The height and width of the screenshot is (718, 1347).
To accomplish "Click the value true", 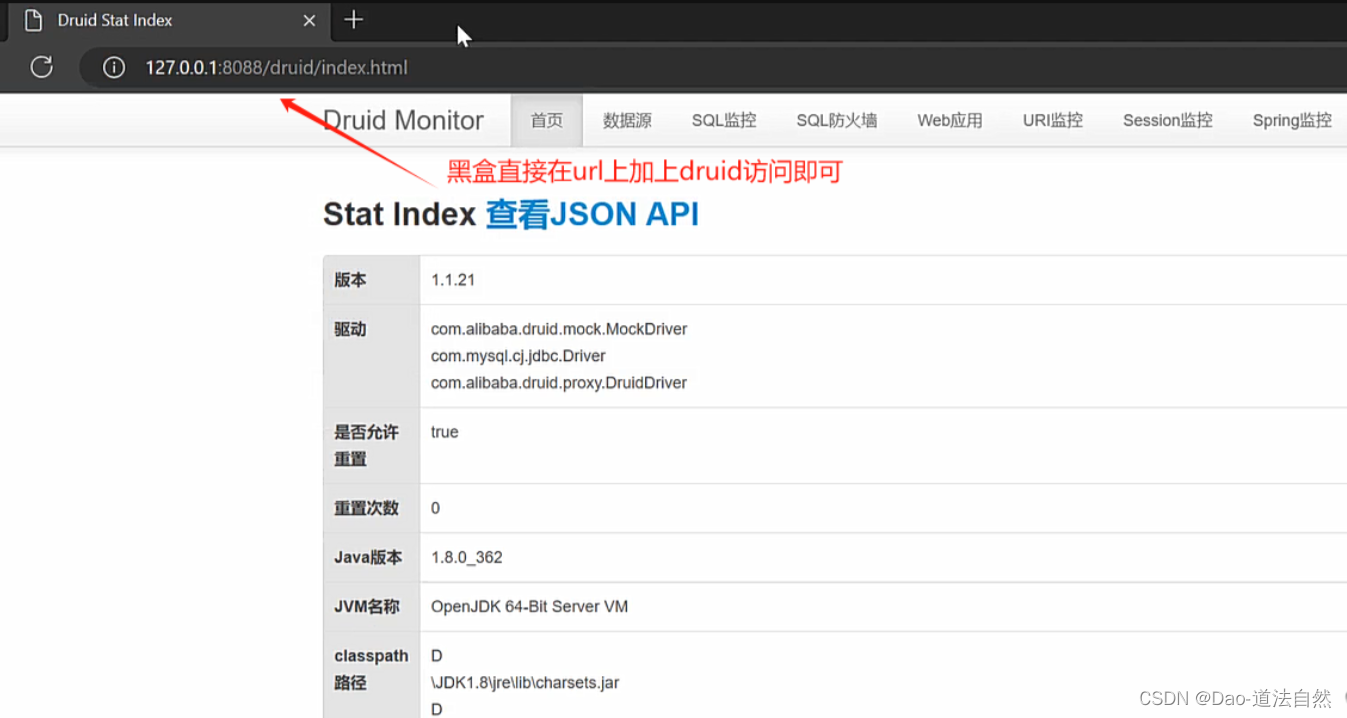I will tap(445, 432).
